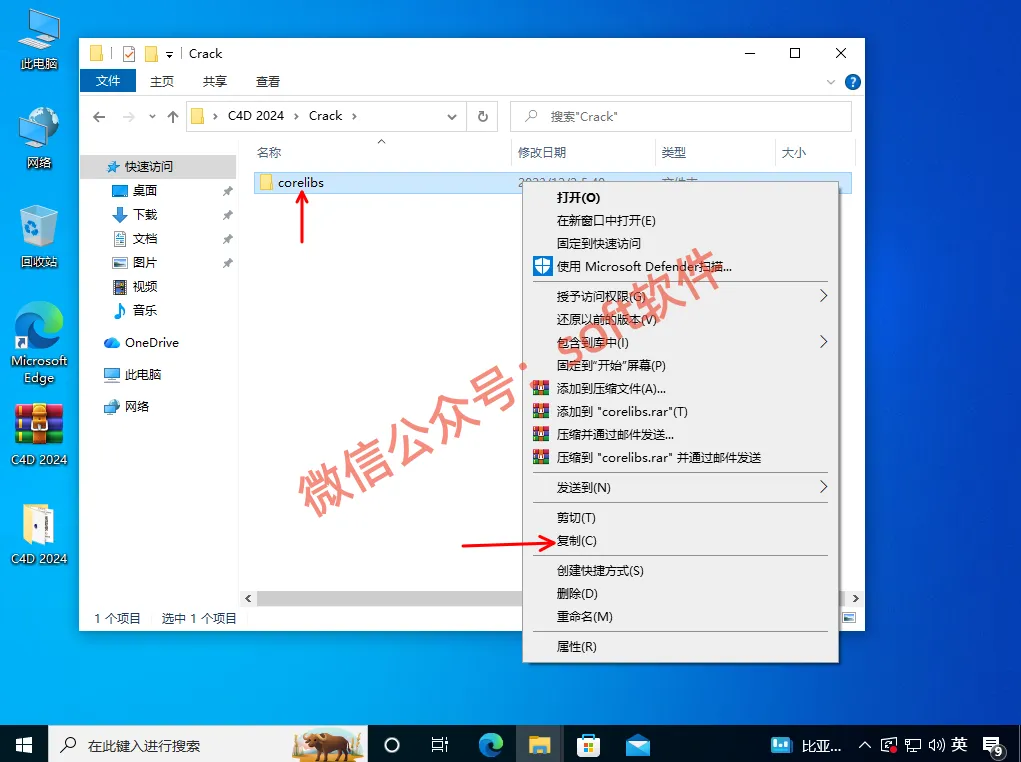
Task: Launch Edge from the taskbar
Action: pos(490,744)
